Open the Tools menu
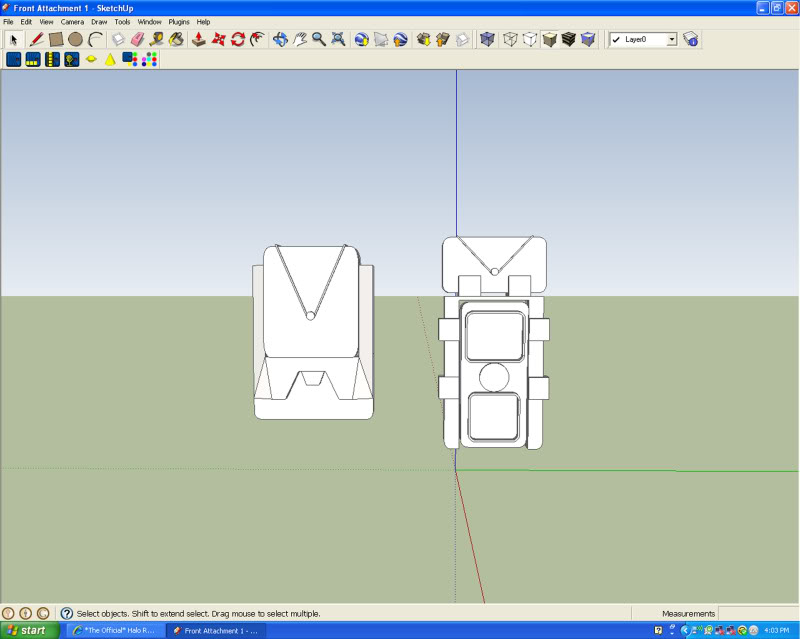Screen dimensions: 800x639 coord(122,22)
